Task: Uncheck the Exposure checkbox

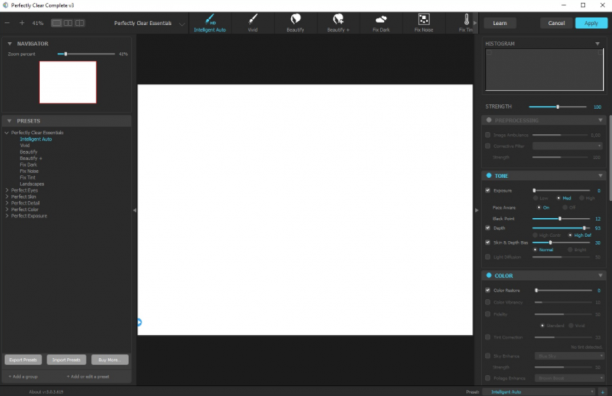Action: [487, 190]
